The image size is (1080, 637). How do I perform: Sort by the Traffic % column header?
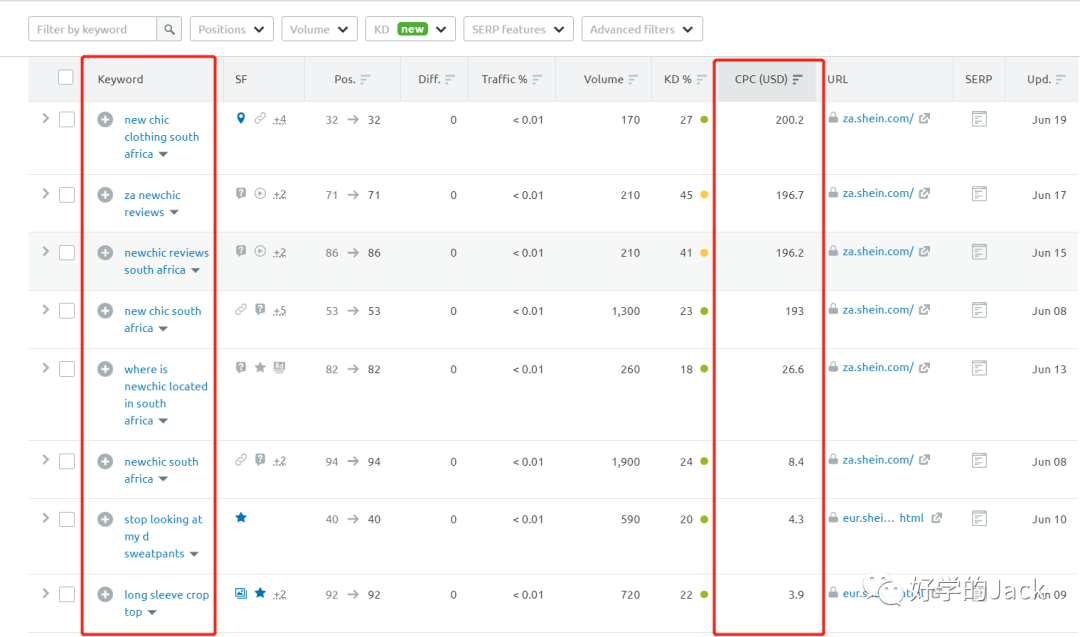(512, 79)
